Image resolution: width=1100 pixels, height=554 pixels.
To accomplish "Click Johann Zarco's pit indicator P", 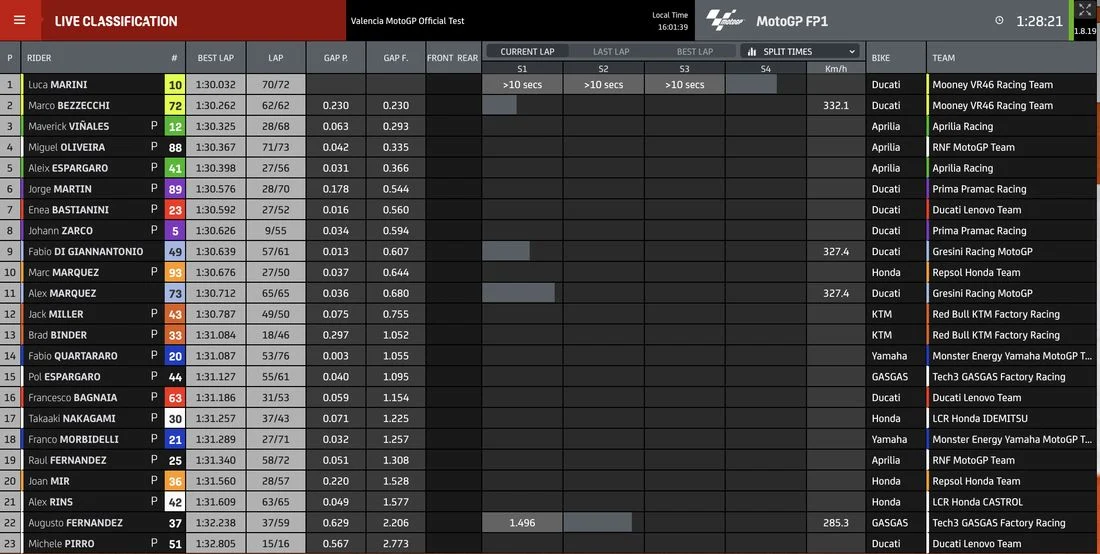I will [x=154, y=230].
